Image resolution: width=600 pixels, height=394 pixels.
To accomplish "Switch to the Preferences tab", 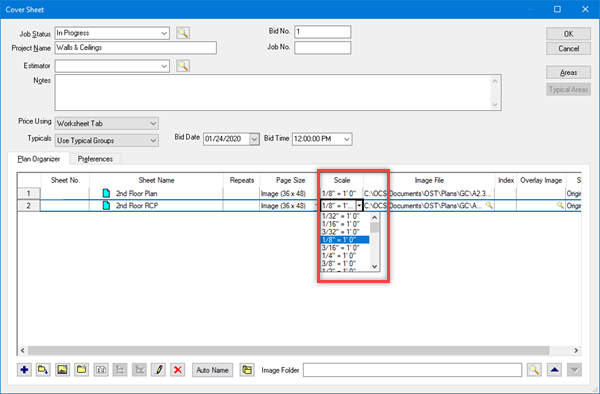I will [x=95, y=159].
